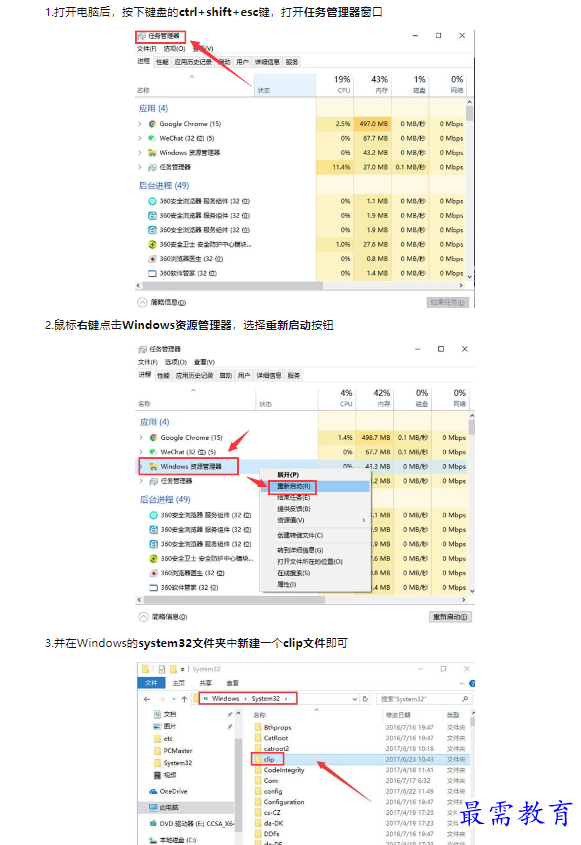
Task: Click 360安全卫士 icon in step 2 Task Manager
Action: pyautogui.click(x=154, y=559)
